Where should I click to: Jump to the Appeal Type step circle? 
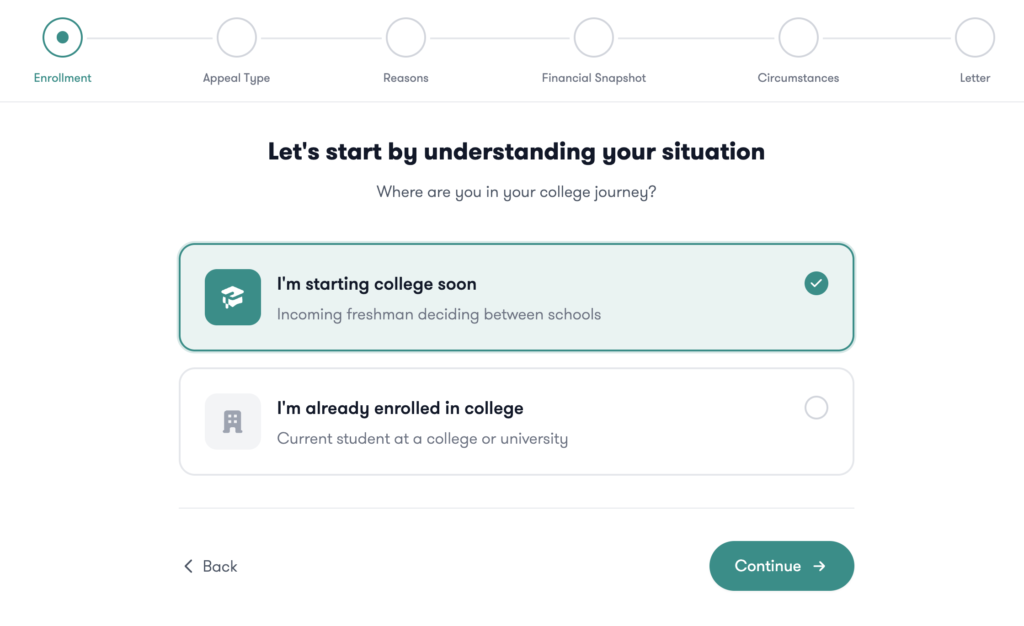[x=236, y=38]
